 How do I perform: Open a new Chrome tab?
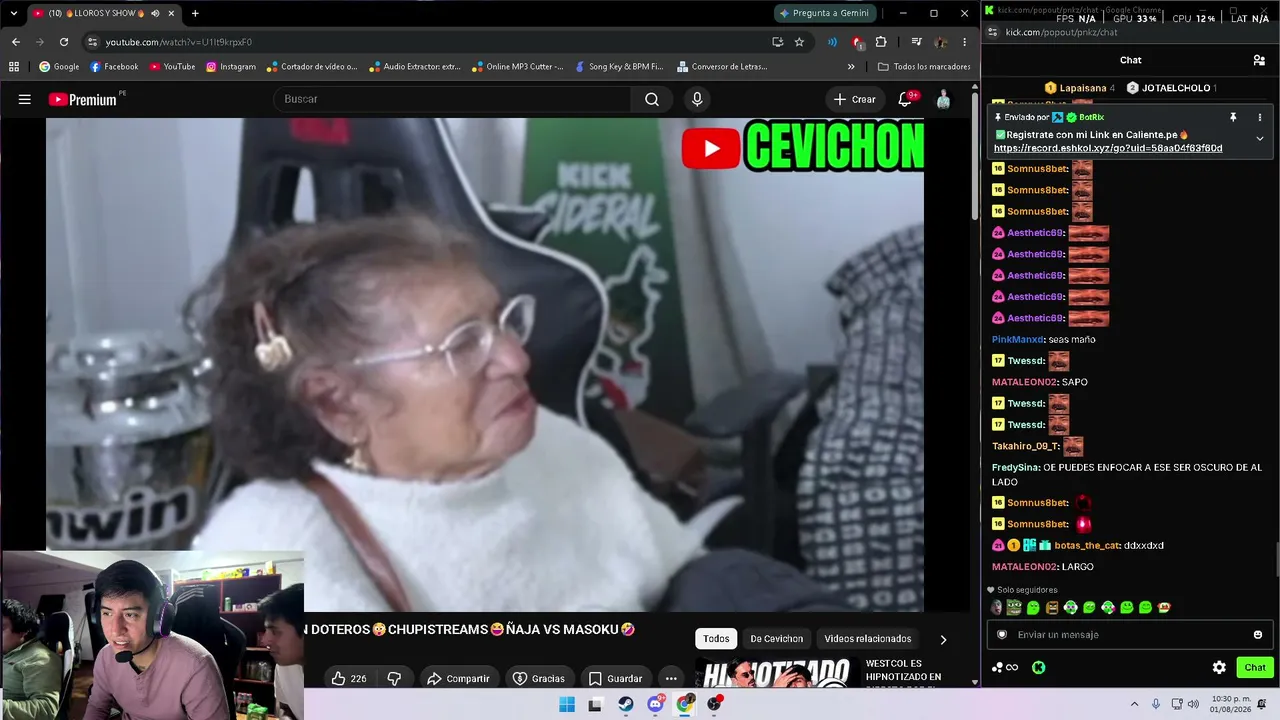(x=195, y=13)
